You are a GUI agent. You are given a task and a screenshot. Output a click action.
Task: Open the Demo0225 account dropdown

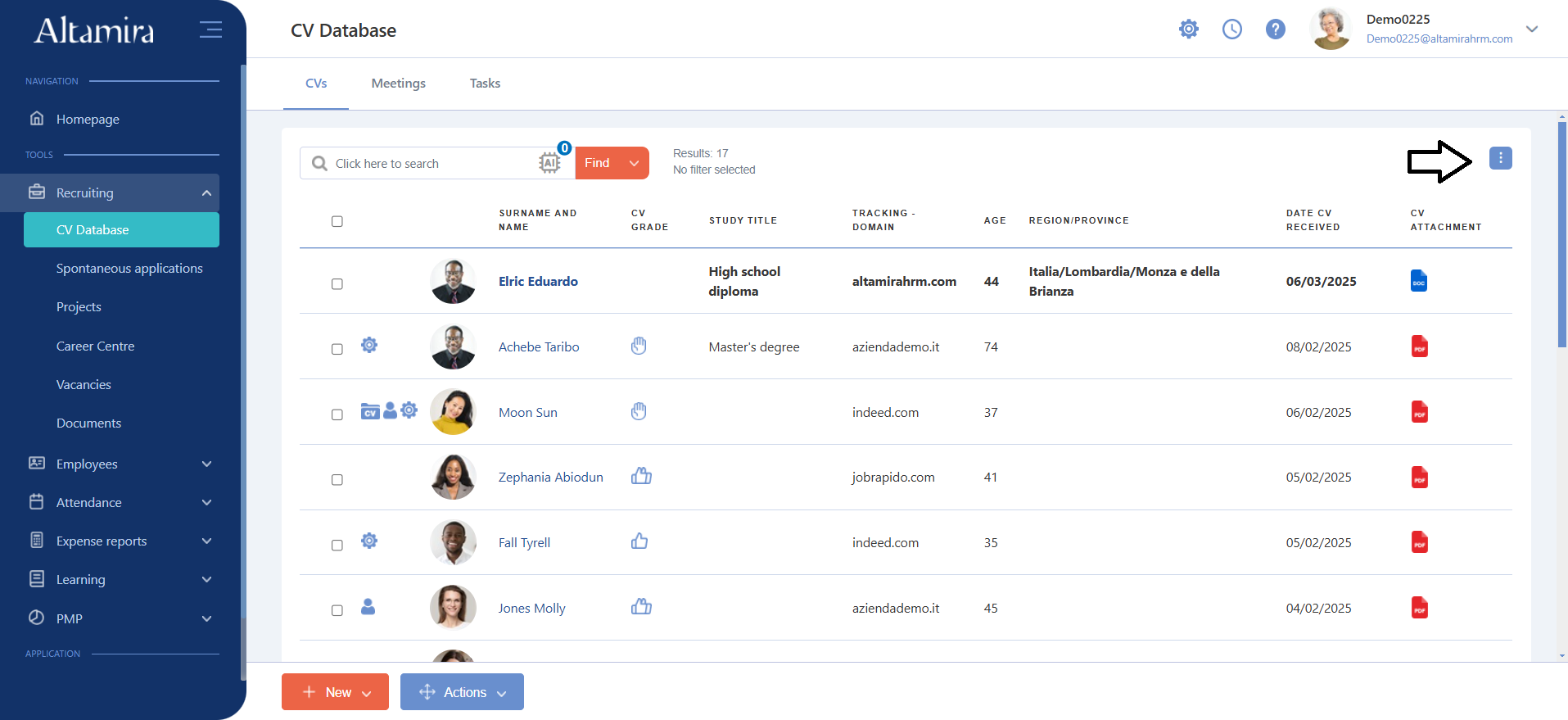click(x=1532, y=29)
